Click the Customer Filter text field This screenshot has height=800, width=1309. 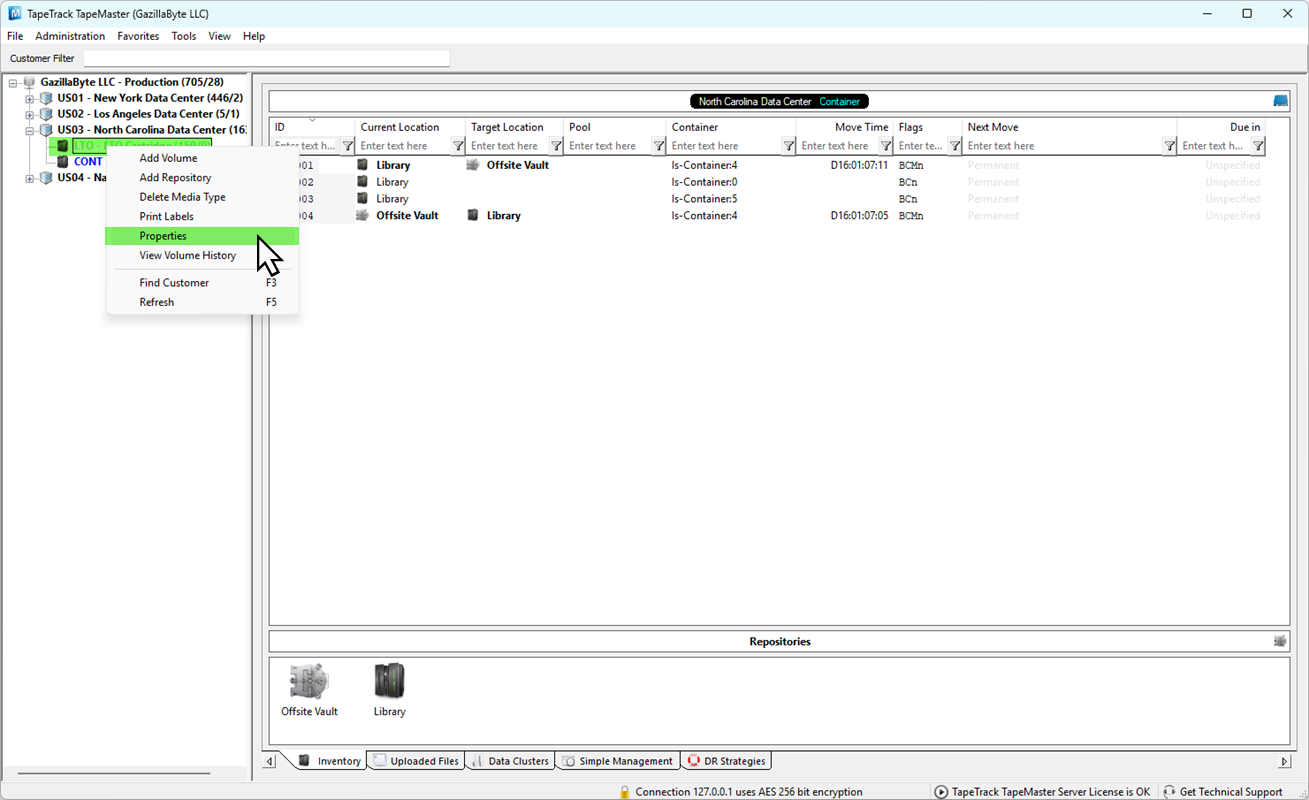266,58
